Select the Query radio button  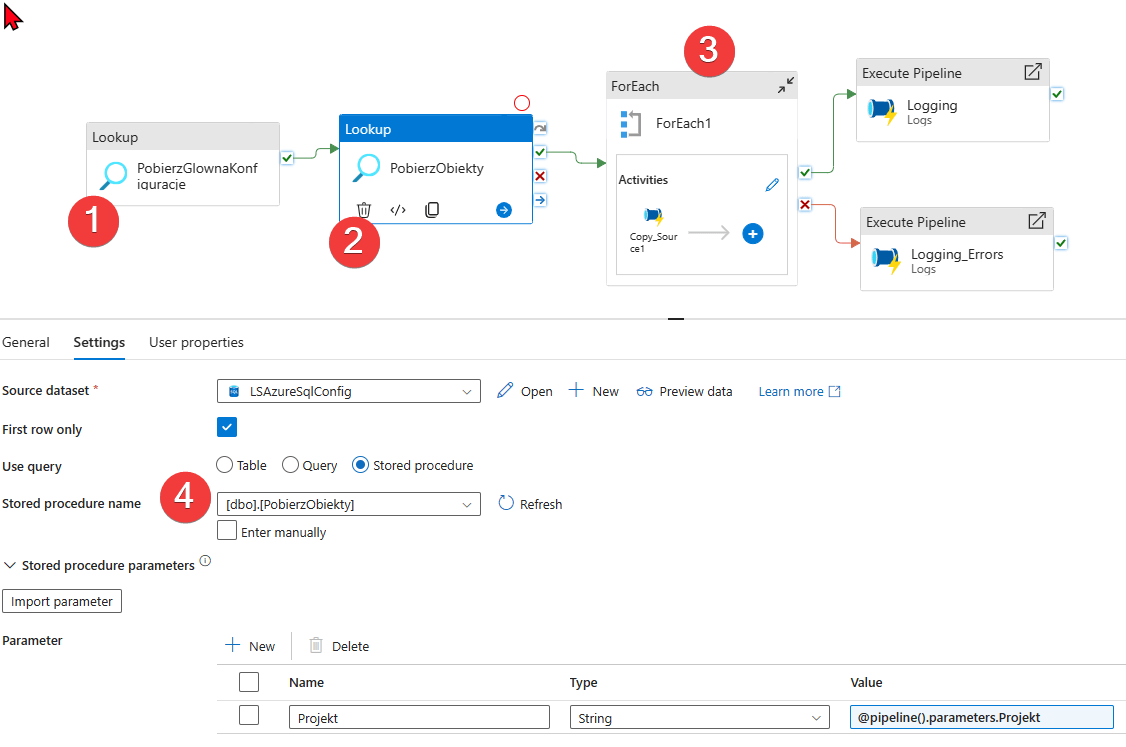[x=291, y=465]
